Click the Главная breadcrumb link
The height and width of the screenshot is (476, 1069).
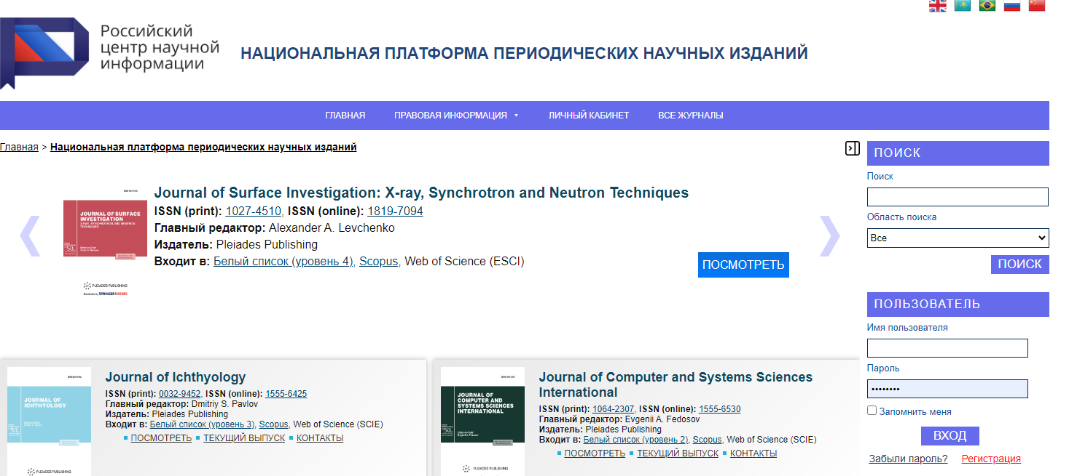pyautogui.click(x=19, y=147)
